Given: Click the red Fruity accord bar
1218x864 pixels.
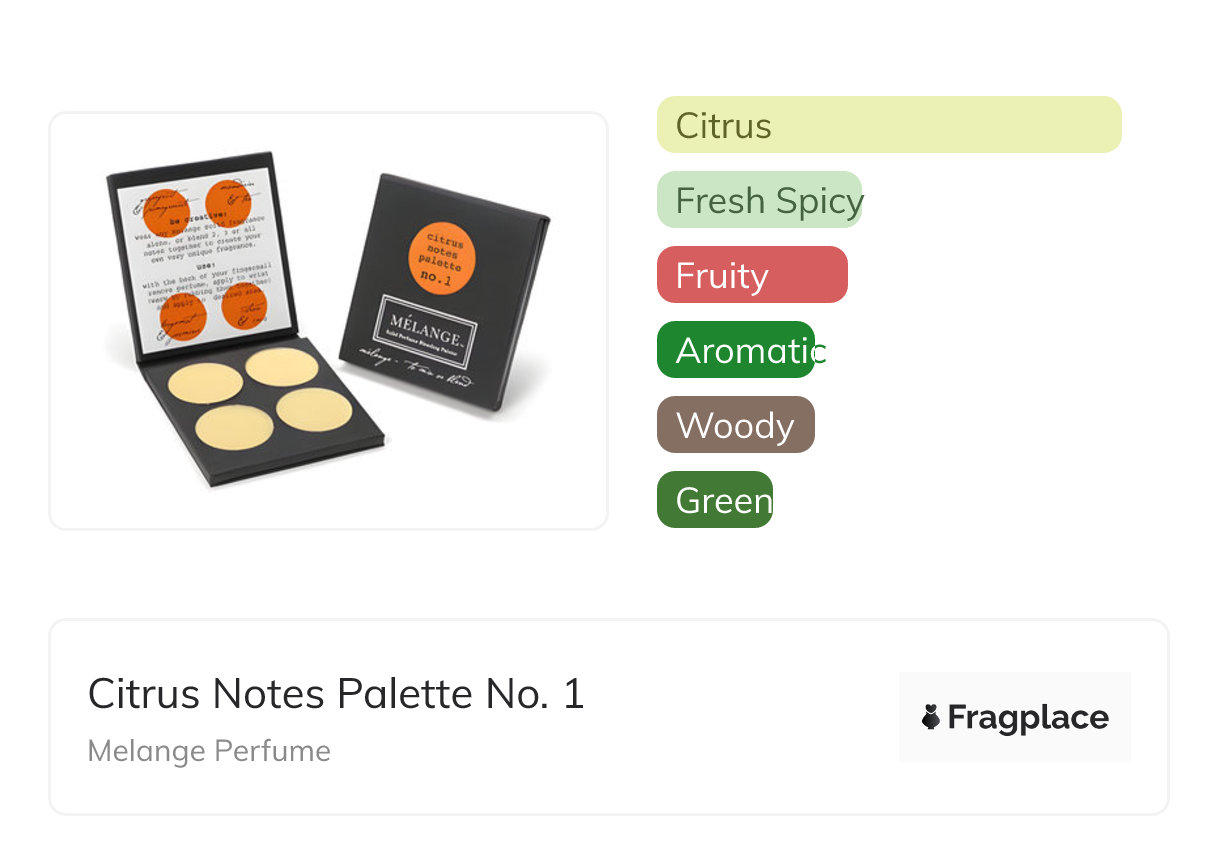Looking at the screenshot, I should 752,275.
